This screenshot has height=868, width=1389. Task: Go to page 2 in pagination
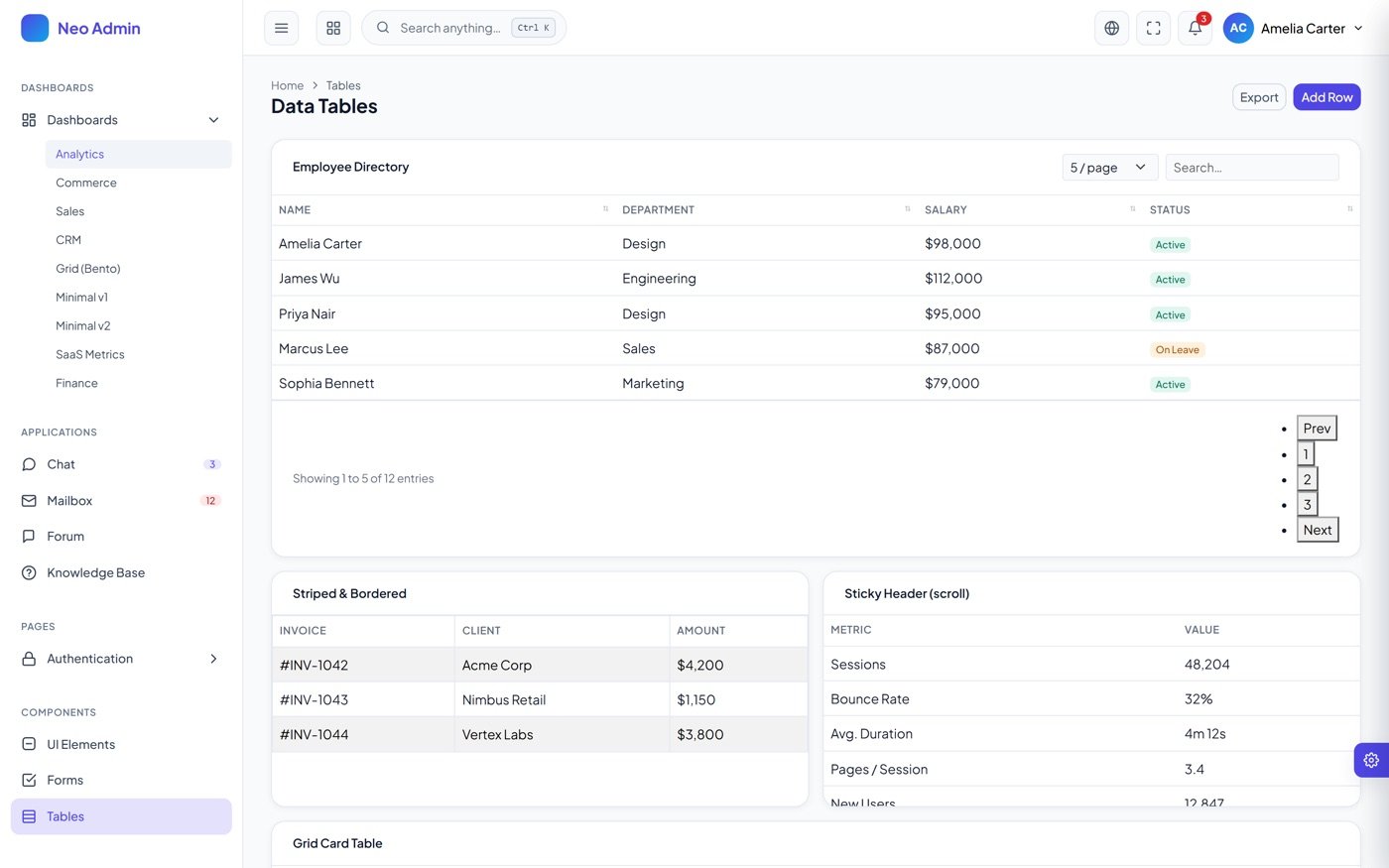tap(1307, 479)
